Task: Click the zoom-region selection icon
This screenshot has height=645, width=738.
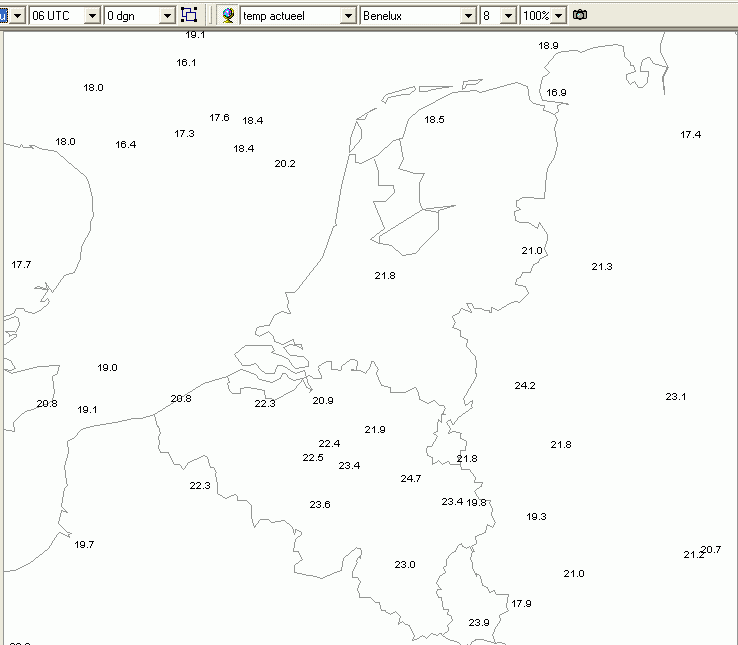Action: tap(189, 15)
